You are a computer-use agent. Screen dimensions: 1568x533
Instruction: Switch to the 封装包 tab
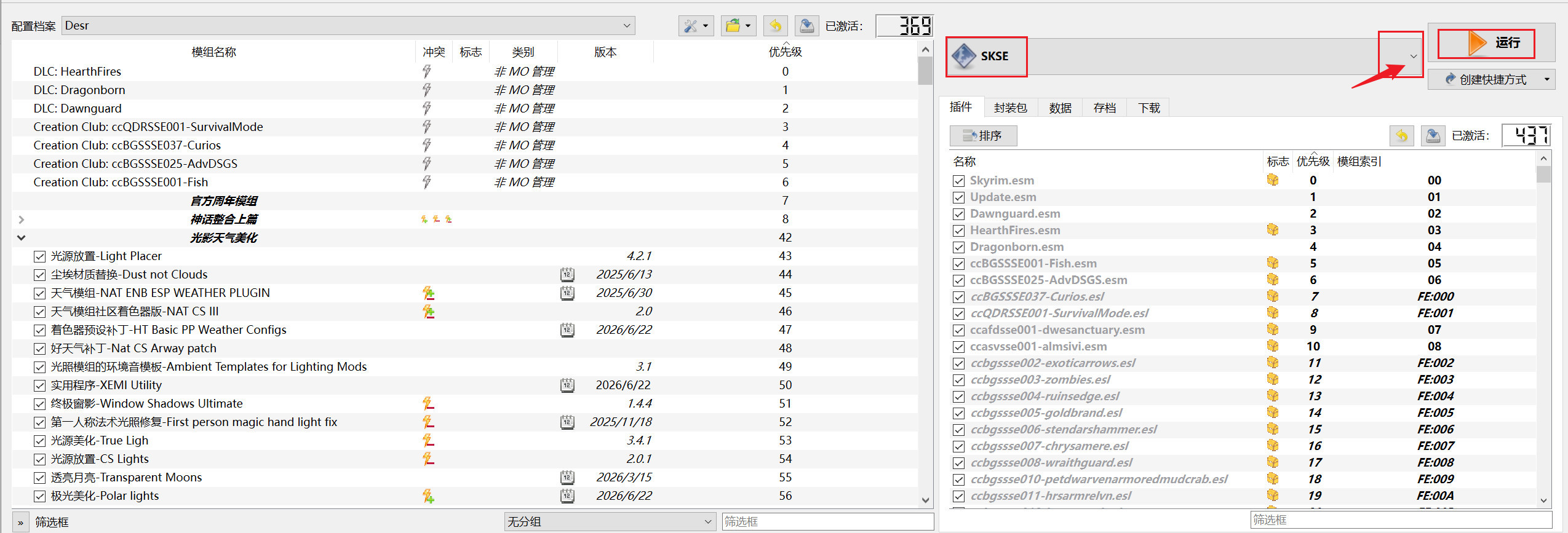point(1011,108)
